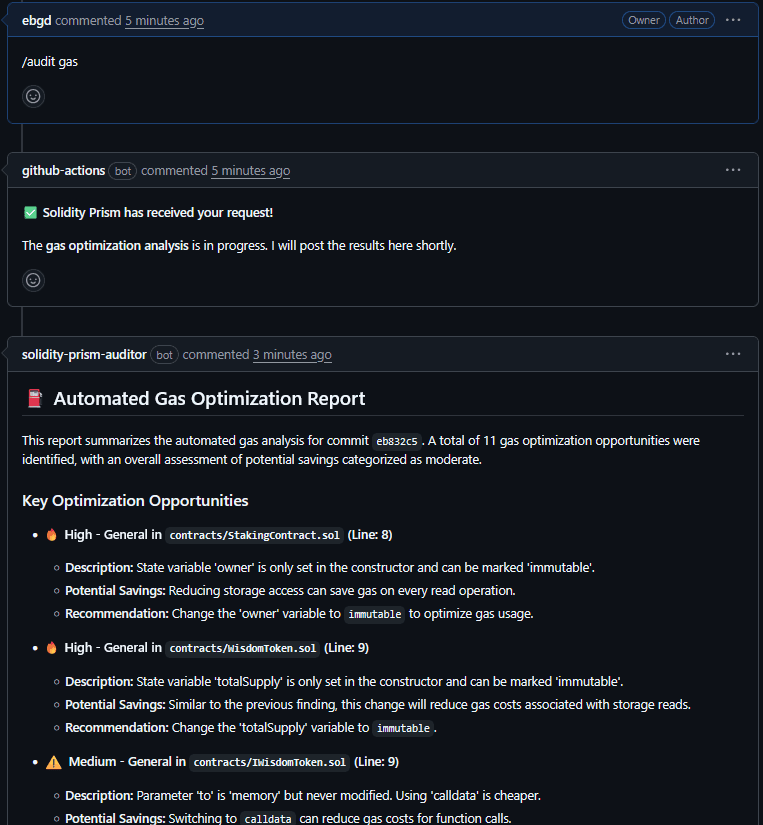Screen dimensions: 763x825
Task: Open the options menu on the gas report comment
Action: pyautogui.click(x=733, y=354)
